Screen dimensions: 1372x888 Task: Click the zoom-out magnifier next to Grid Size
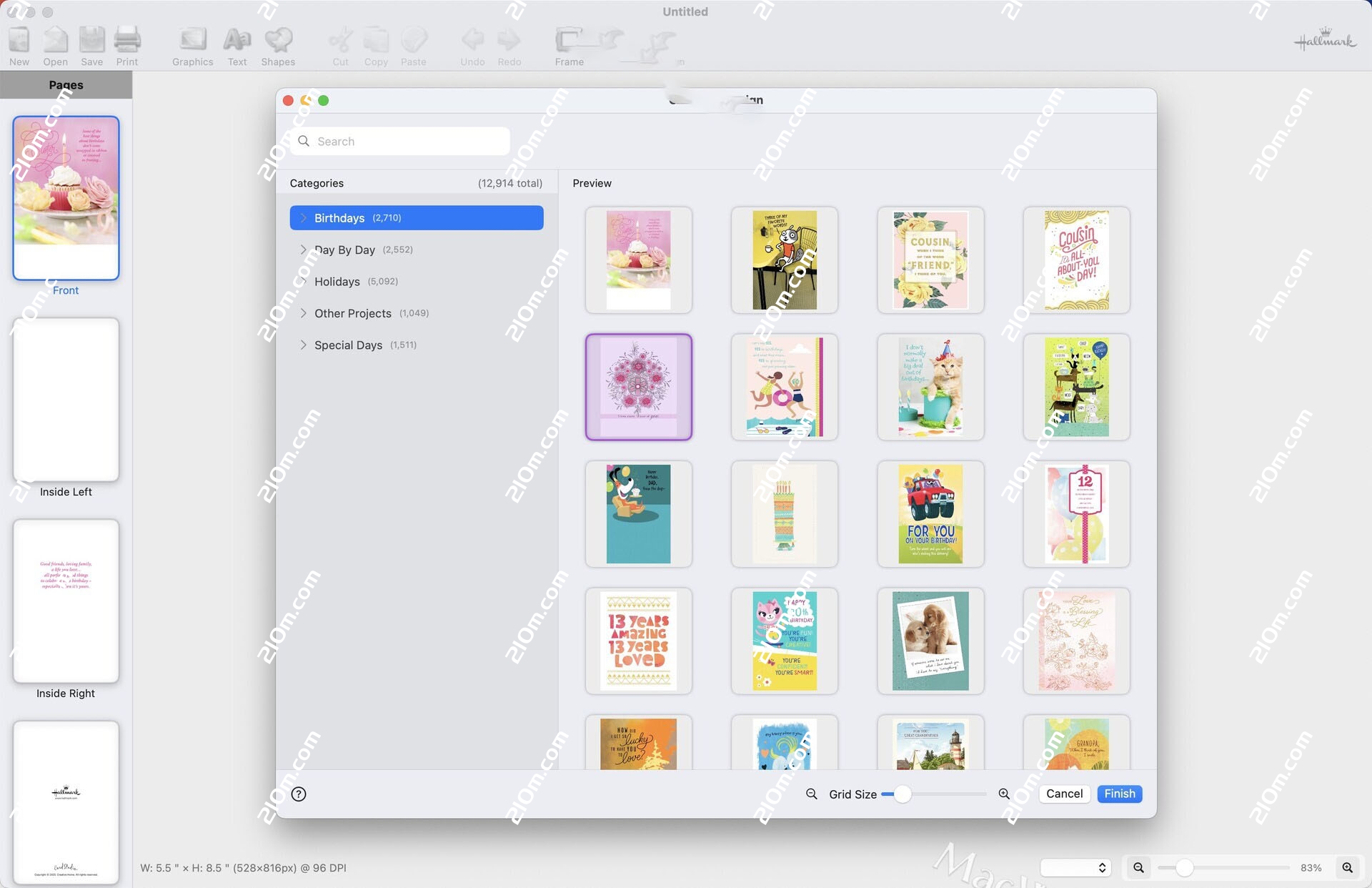tap(810, 794)
